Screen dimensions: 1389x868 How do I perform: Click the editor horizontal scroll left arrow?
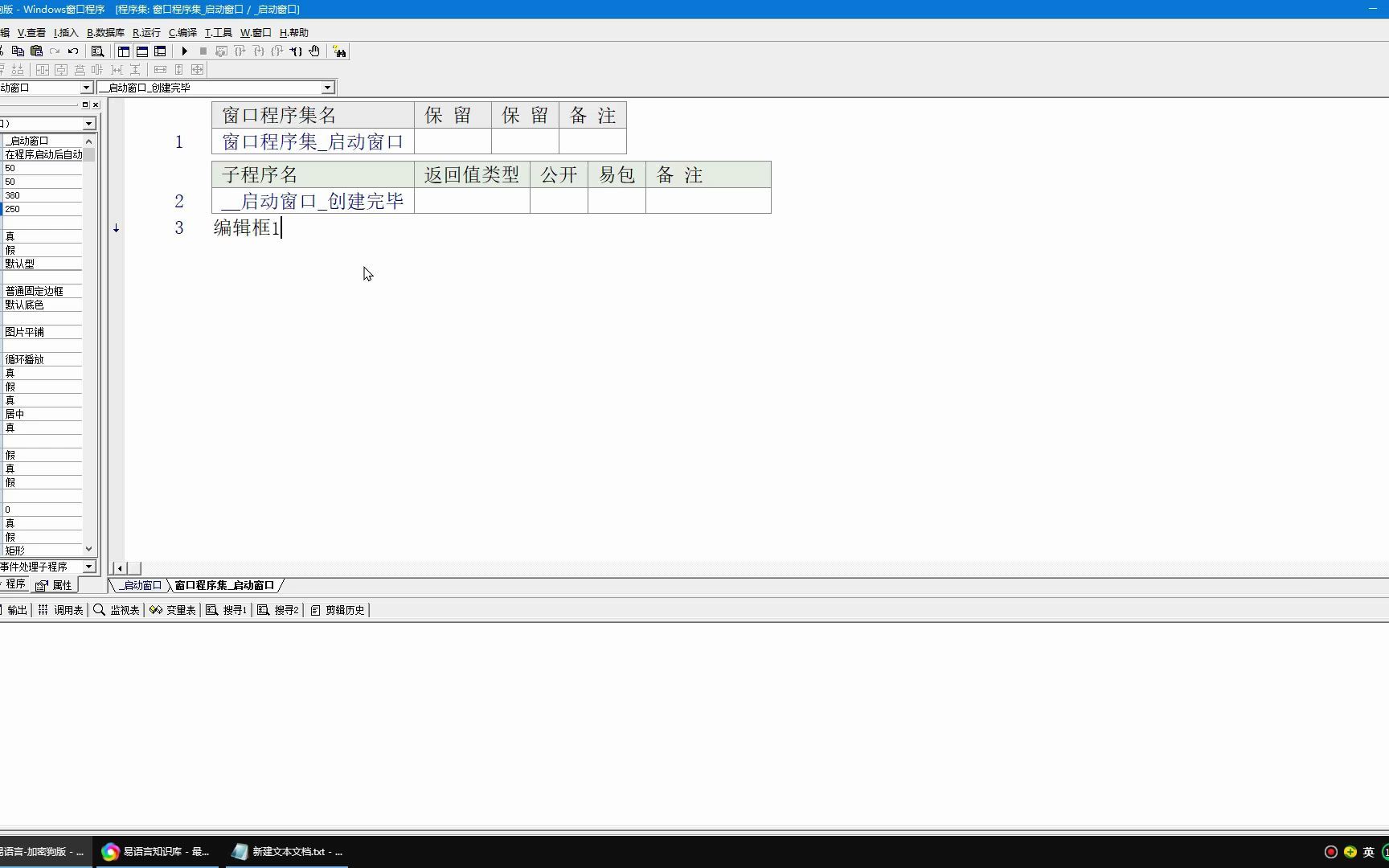(120, 568)
